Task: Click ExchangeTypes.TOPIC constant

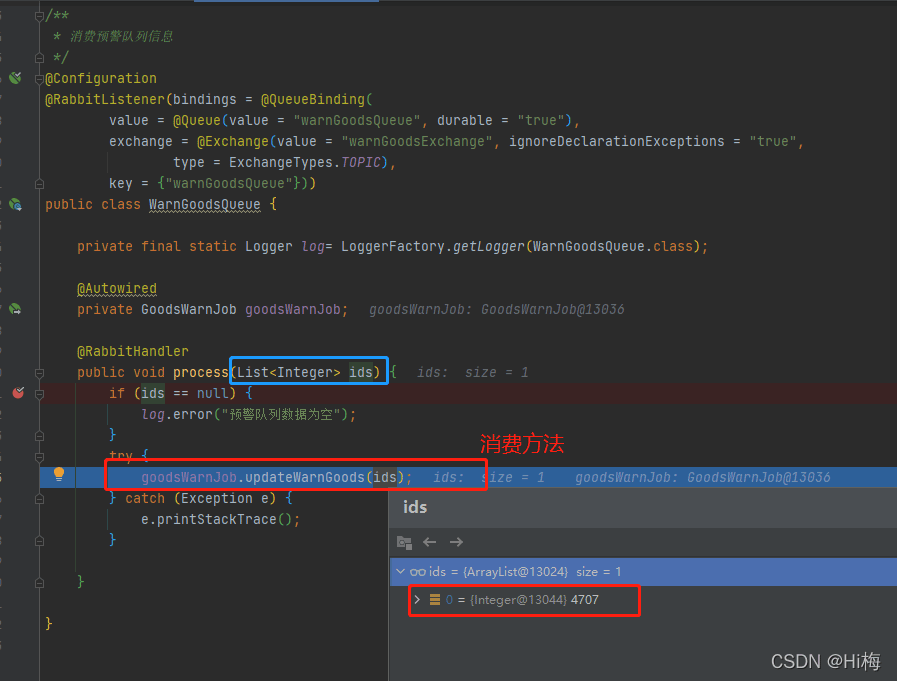Action: [305, 163]
